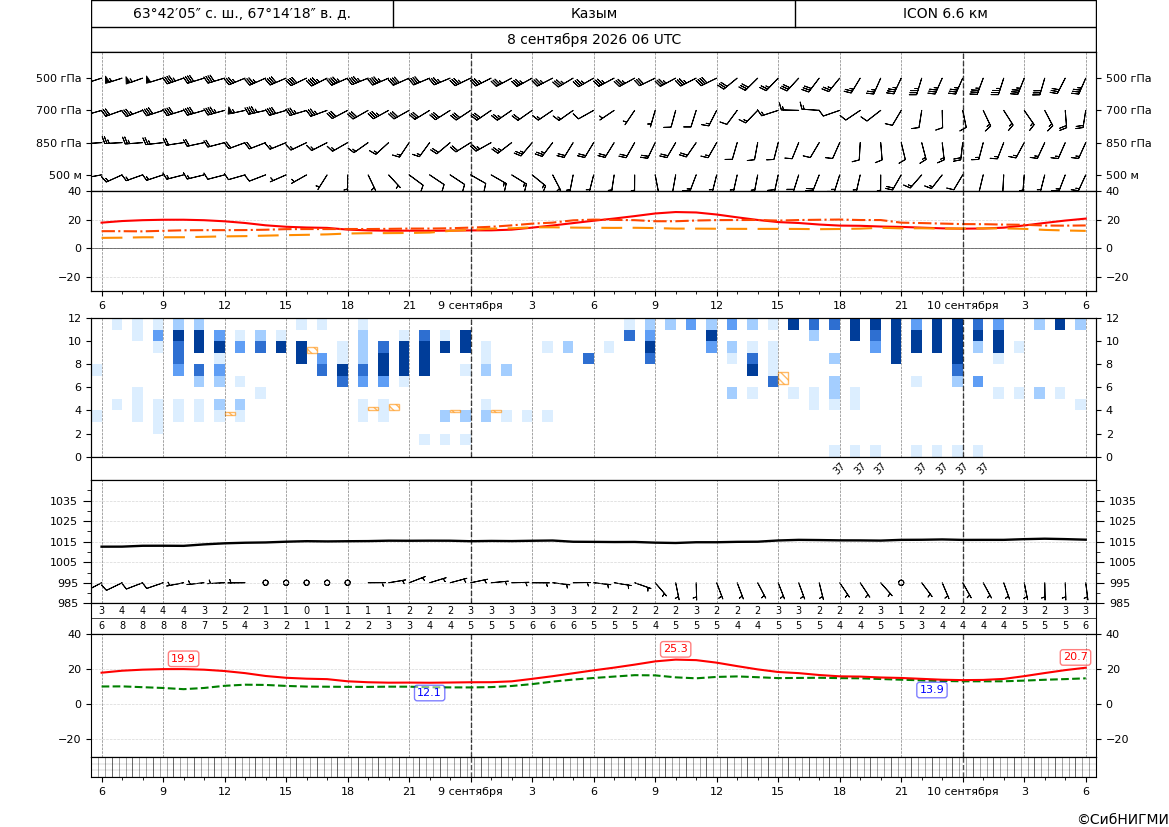The image size is (1169, 827).
Task: Click the lower 9 сентября axis marker
Action: pos(470,791)
